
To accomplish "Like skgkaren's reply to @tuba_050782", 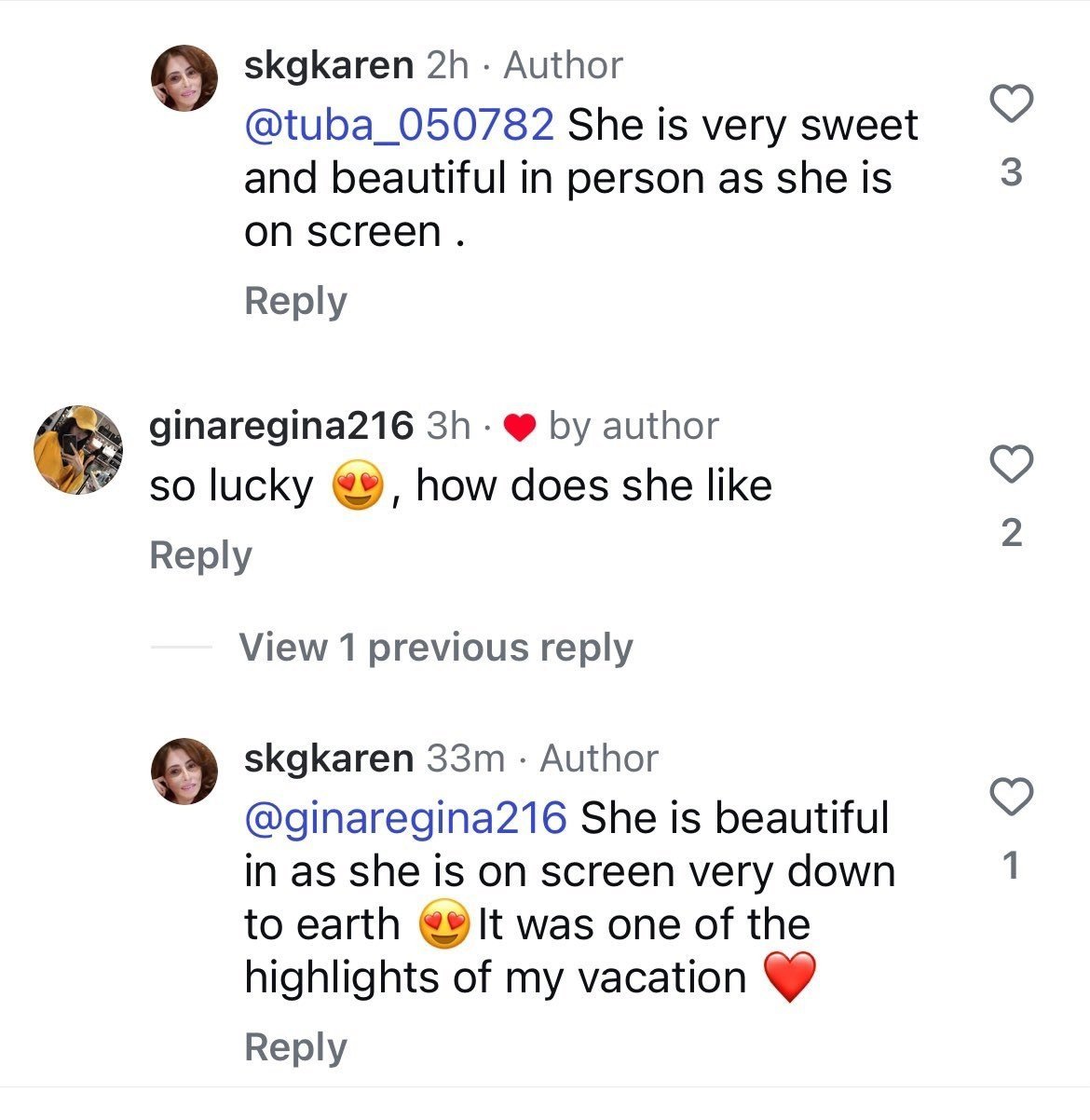I will (x=1011, y=102).
